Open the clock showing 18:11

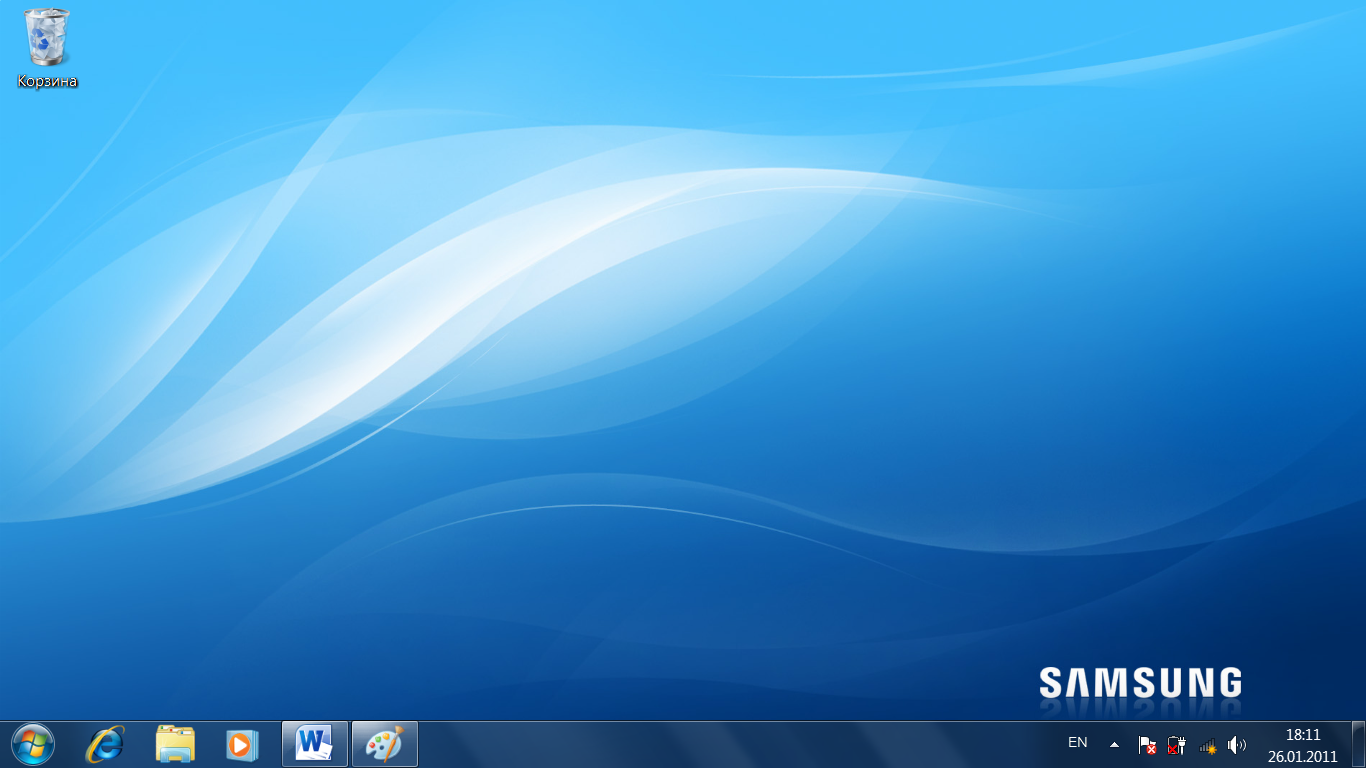pos(1303,734)
